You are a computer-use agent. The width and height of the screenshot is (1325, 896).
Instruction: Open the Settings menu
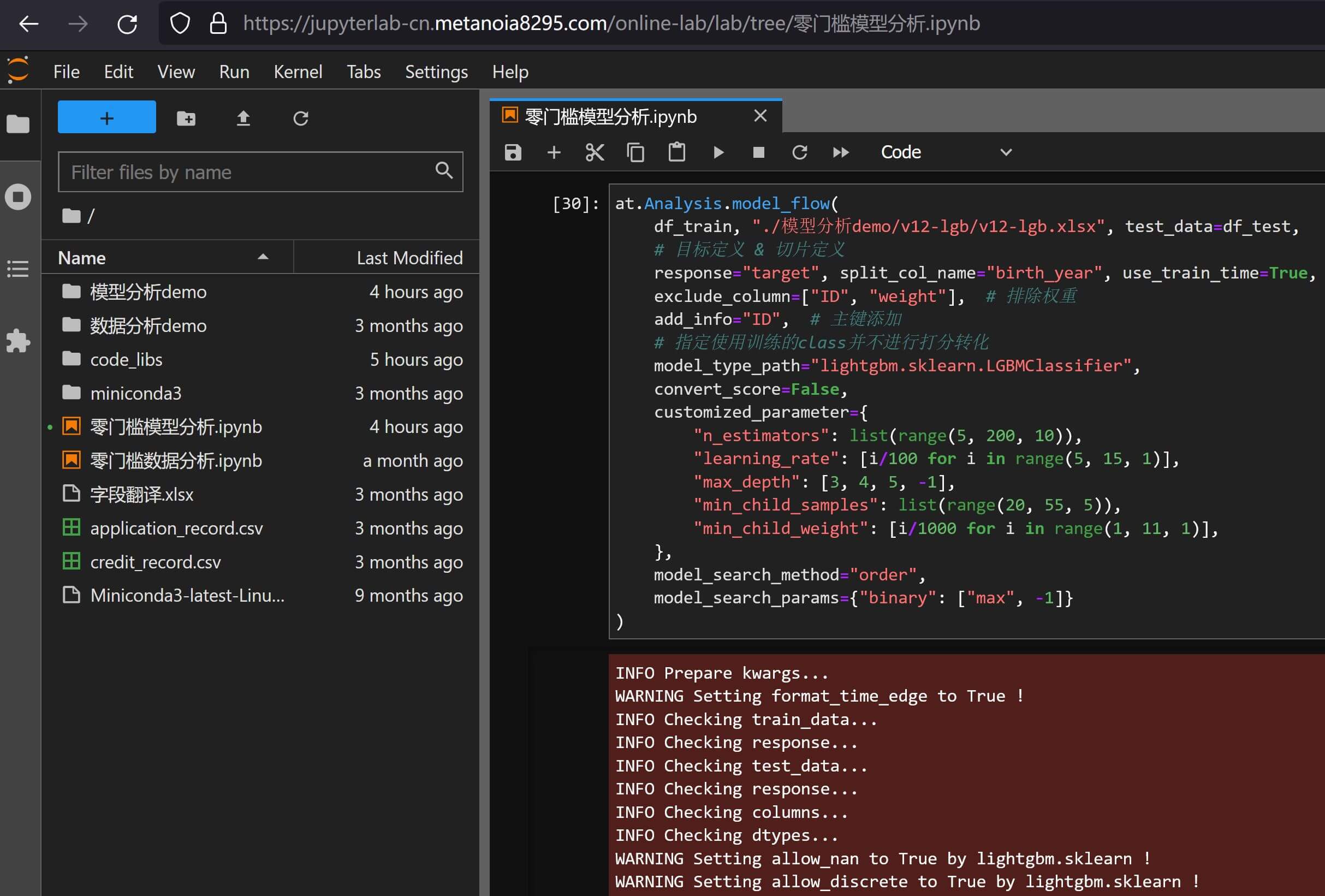click(x=436, y=72)
